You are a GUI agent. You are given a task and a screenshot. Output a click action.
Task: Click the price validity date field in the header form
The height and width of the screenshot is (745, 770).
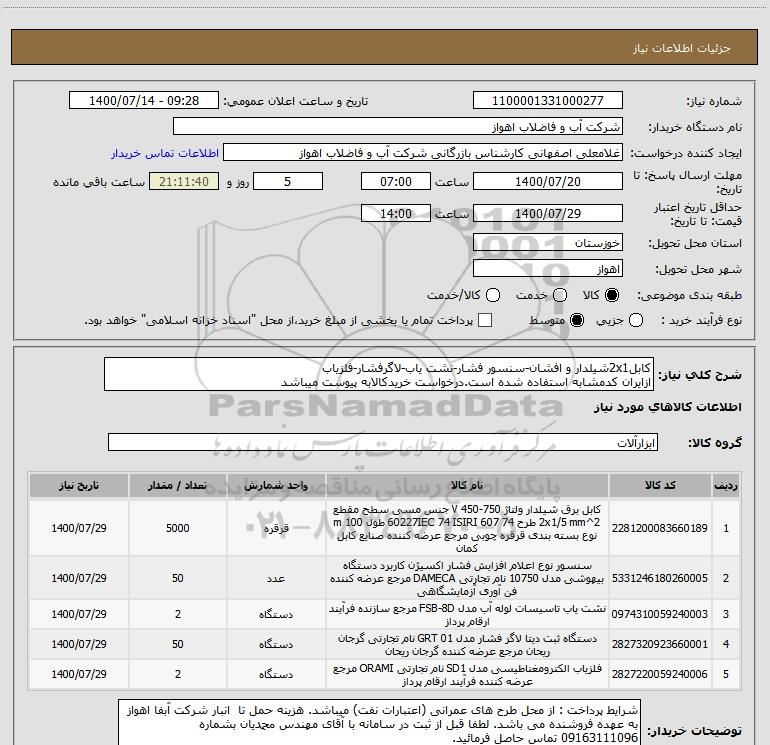548,214
